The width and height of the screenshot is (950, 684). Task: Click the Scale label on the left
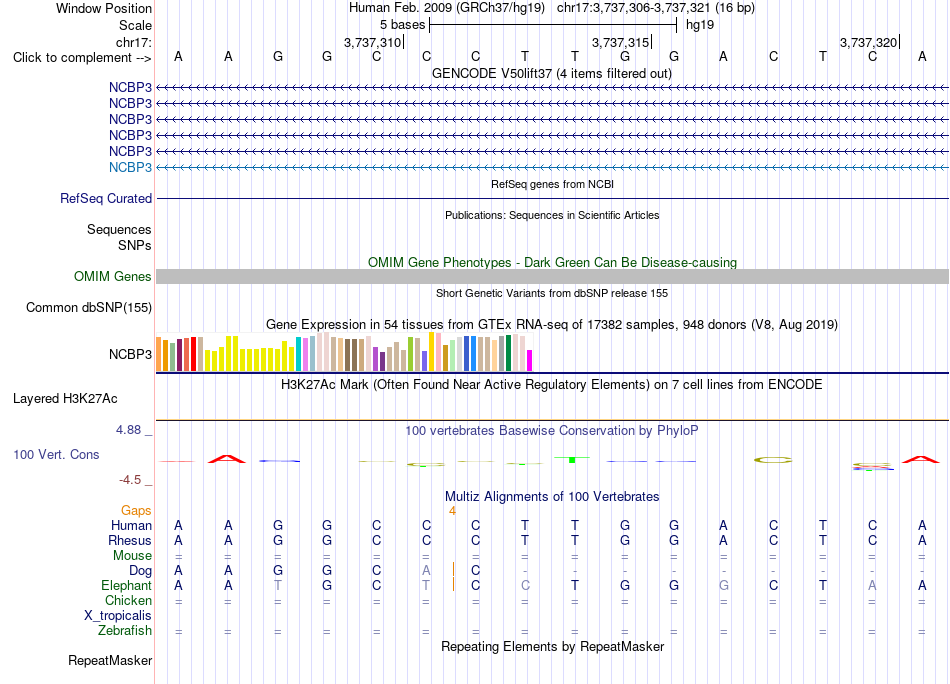(135, 25)
